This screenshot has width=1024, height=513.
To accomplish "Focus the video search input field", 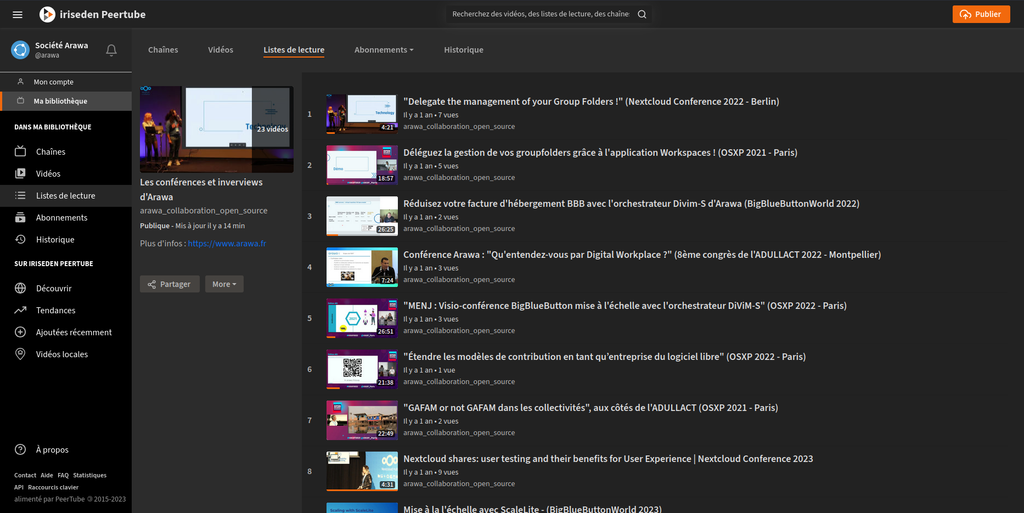I will tap(541, 14).
